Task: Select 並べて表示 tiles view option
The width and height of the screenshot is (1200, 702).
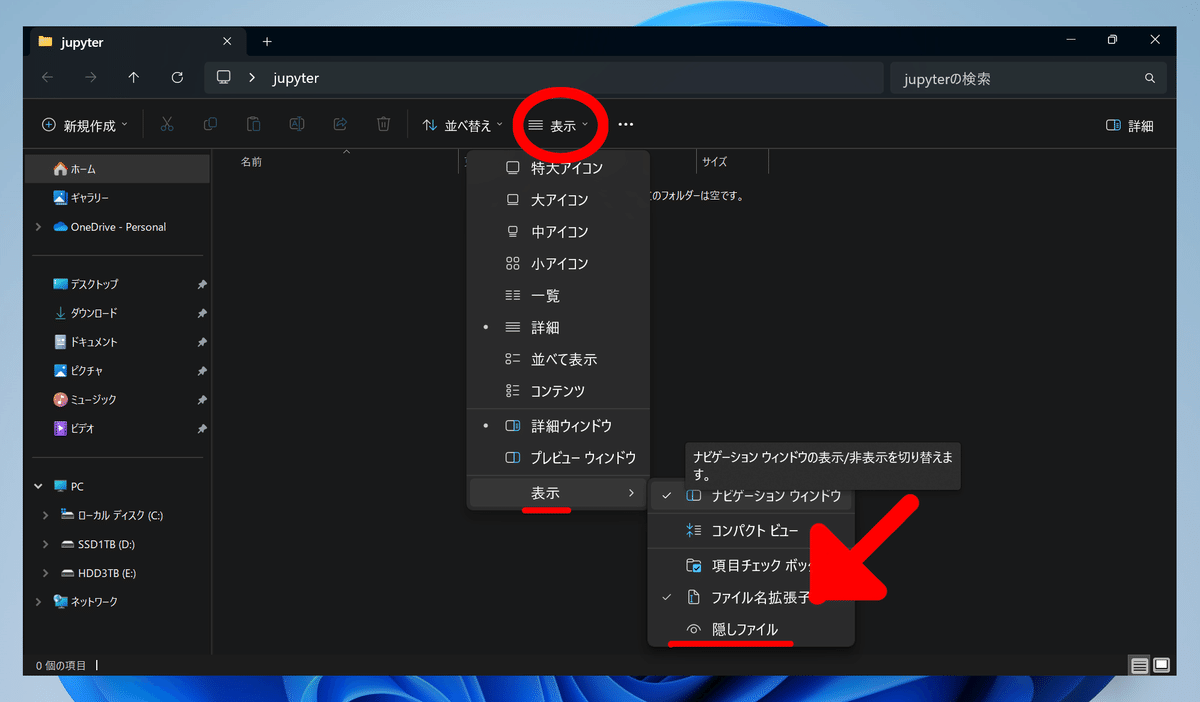Action: click(558, 359)
